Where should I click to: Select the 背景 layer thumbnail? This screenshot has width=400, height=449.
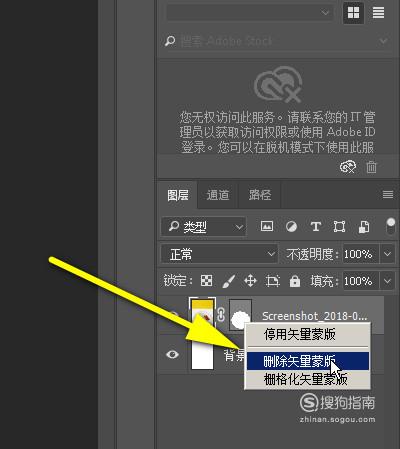202,354
